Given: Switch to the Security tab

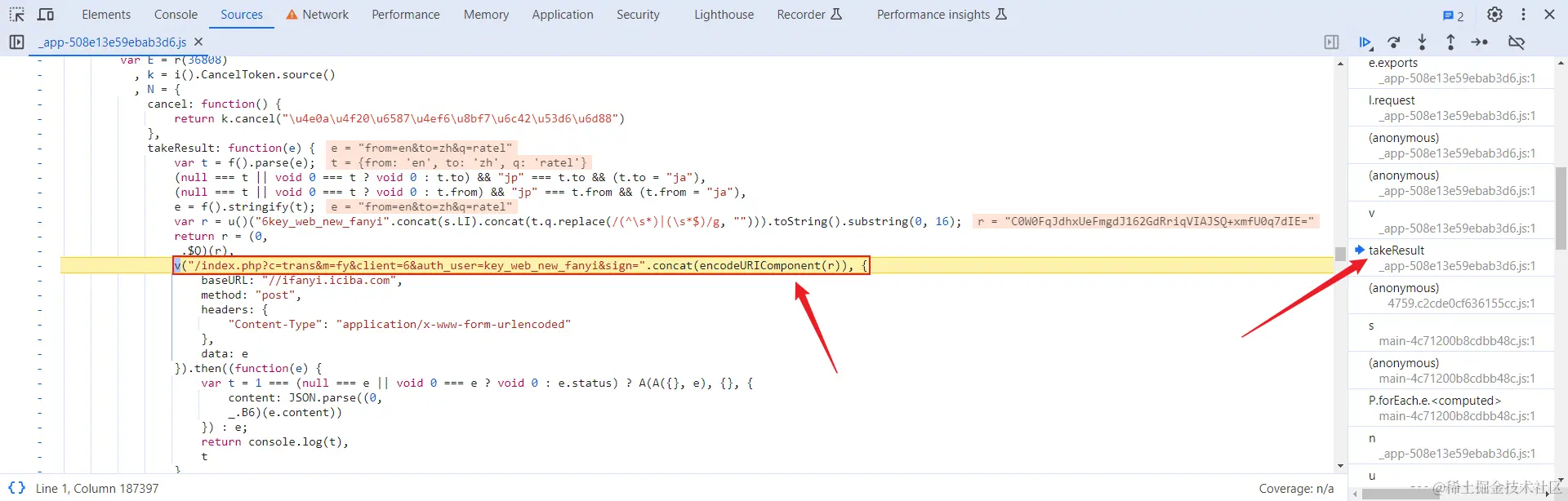Looking at the screenshot, I should click(638, 15).
